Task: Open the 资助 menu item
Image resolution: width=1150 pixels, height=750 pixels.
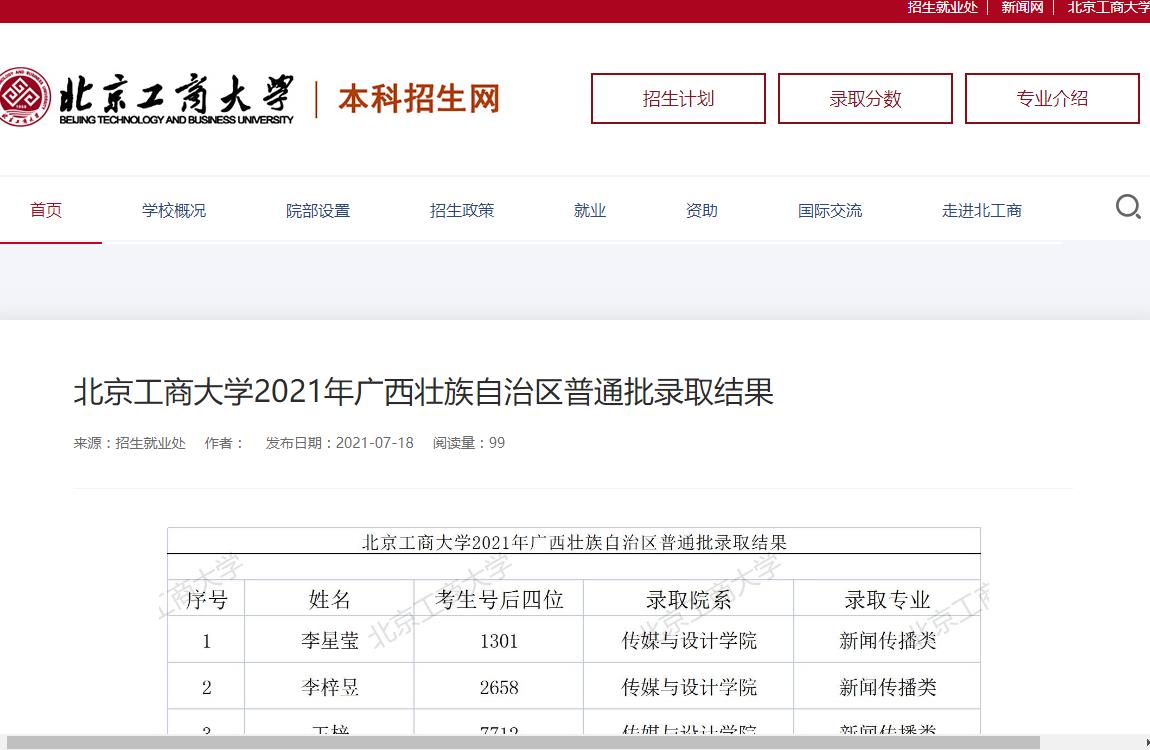Action: point(701,210)
